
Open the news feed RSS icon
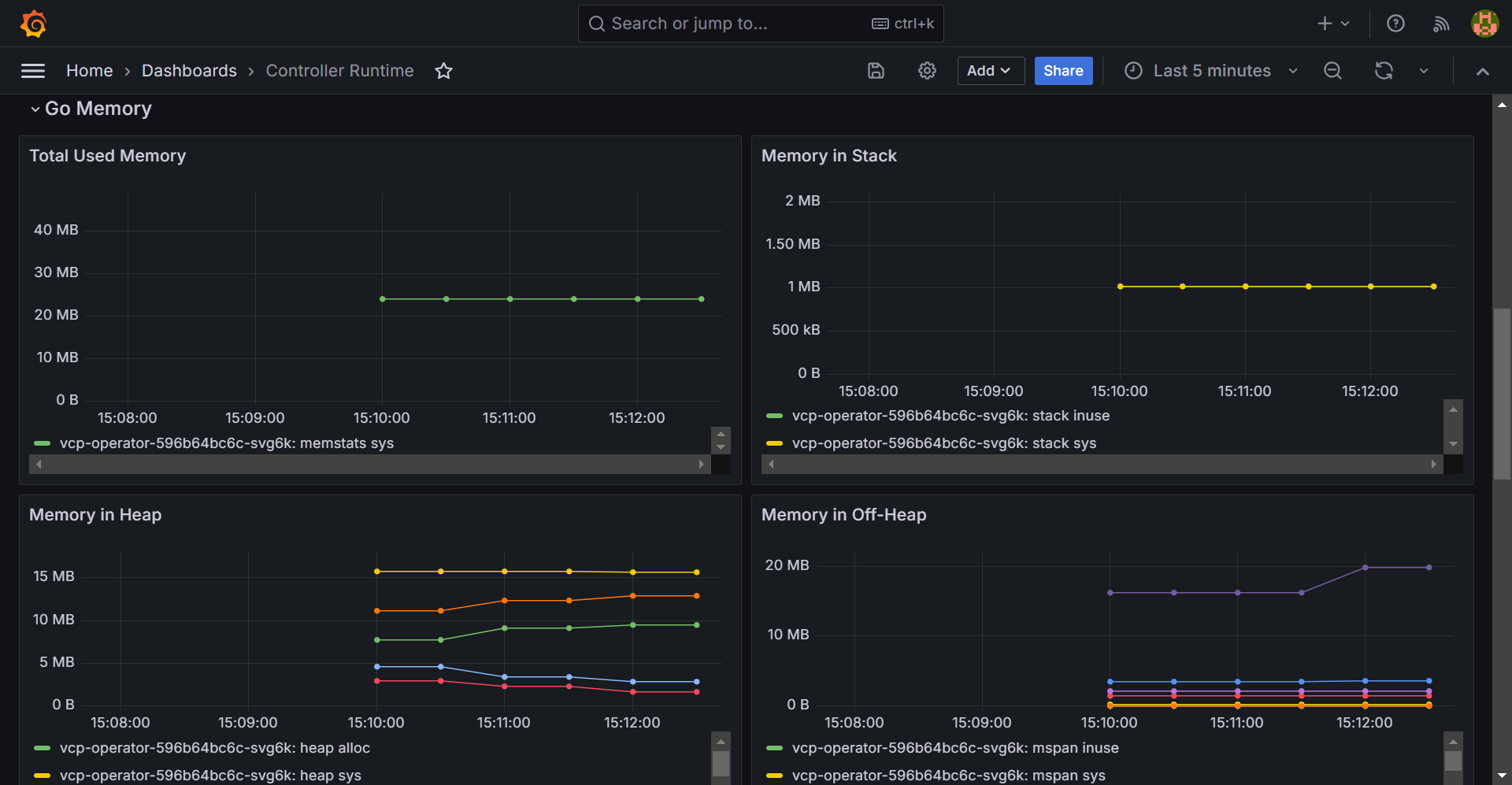tap(1441, 24)
